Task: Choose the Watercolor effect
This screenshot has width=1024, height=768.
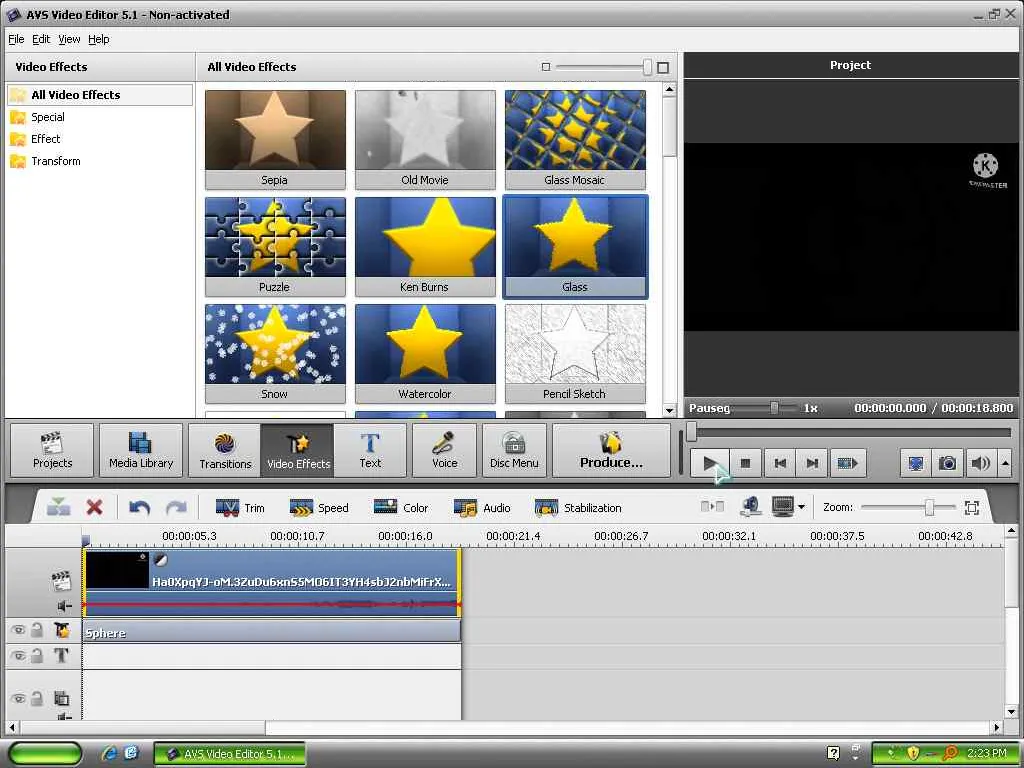Action: click(x=425, y=353)
